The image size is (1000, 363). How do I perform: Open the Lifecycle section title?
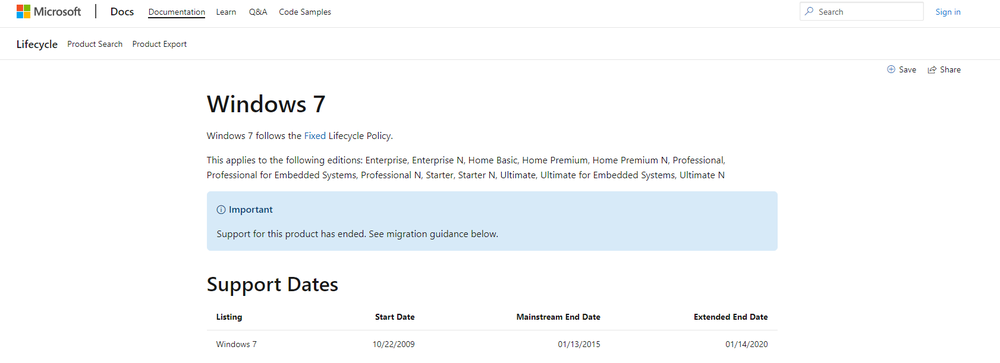coord(37,44)
